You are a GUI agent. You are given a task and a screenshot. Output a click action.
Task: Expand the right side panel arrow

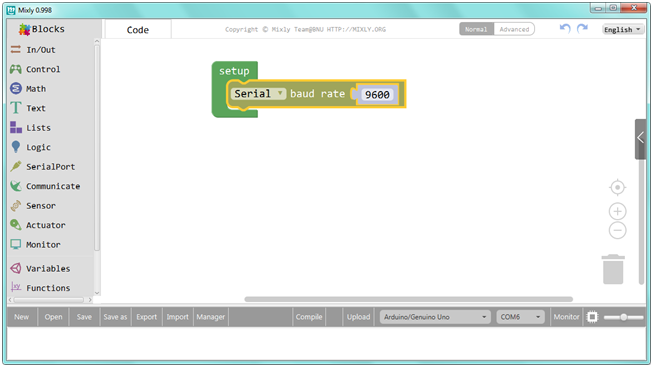point(640,139)
